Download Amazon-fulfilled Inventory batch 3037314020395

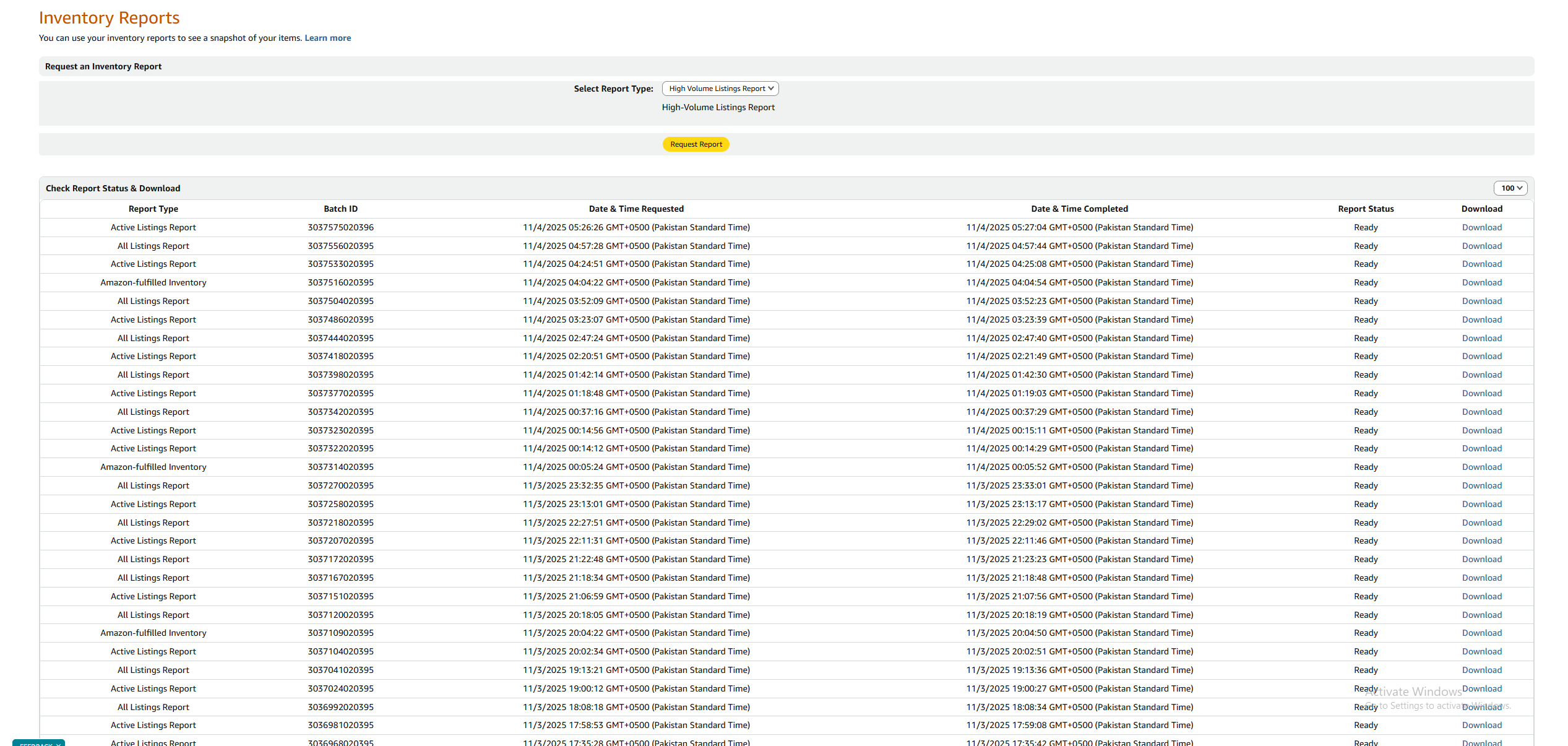click(1482, 467)
